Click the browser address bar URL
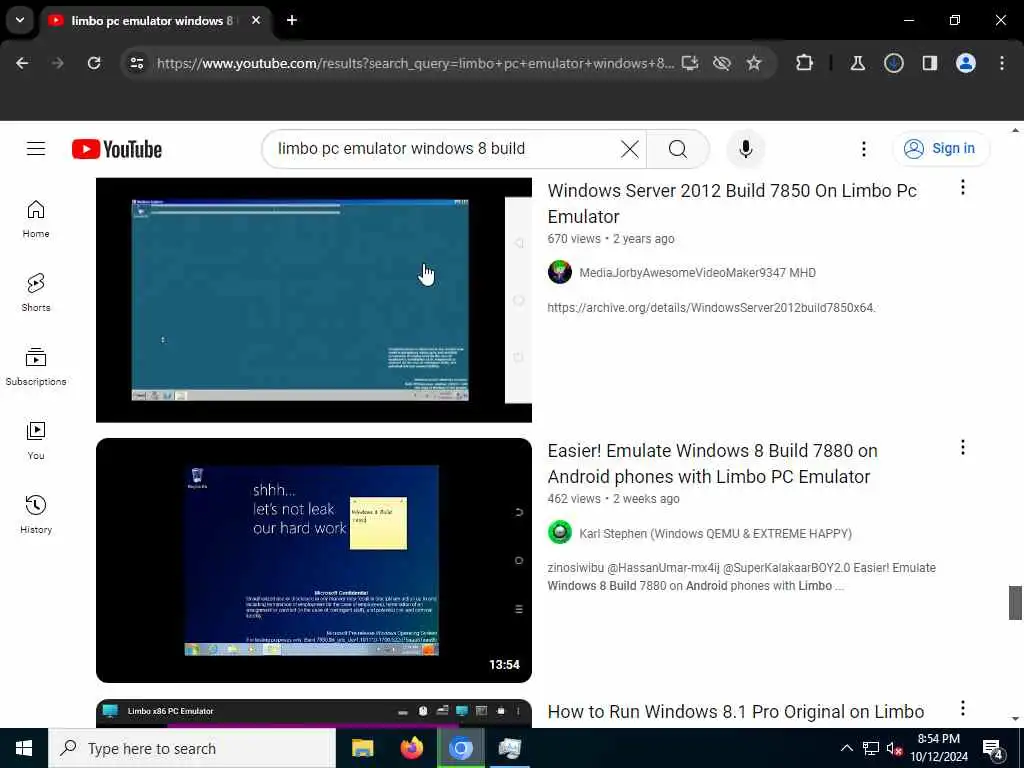 coord(415,63)
